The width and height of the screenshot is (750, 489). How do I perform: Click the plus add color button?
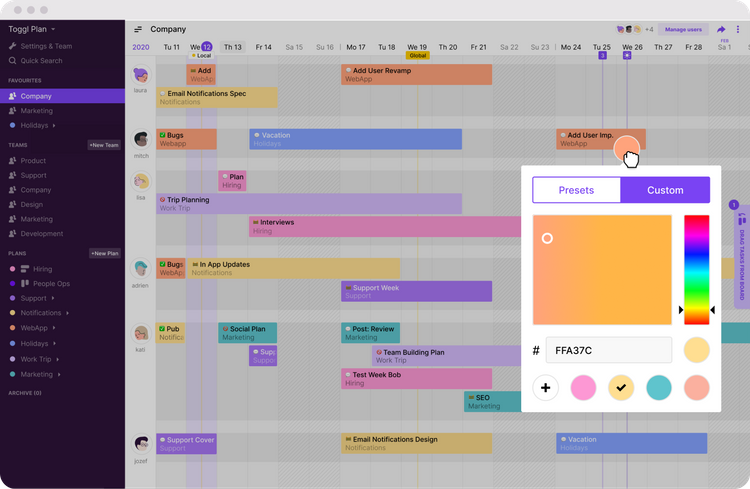(545, 388)
